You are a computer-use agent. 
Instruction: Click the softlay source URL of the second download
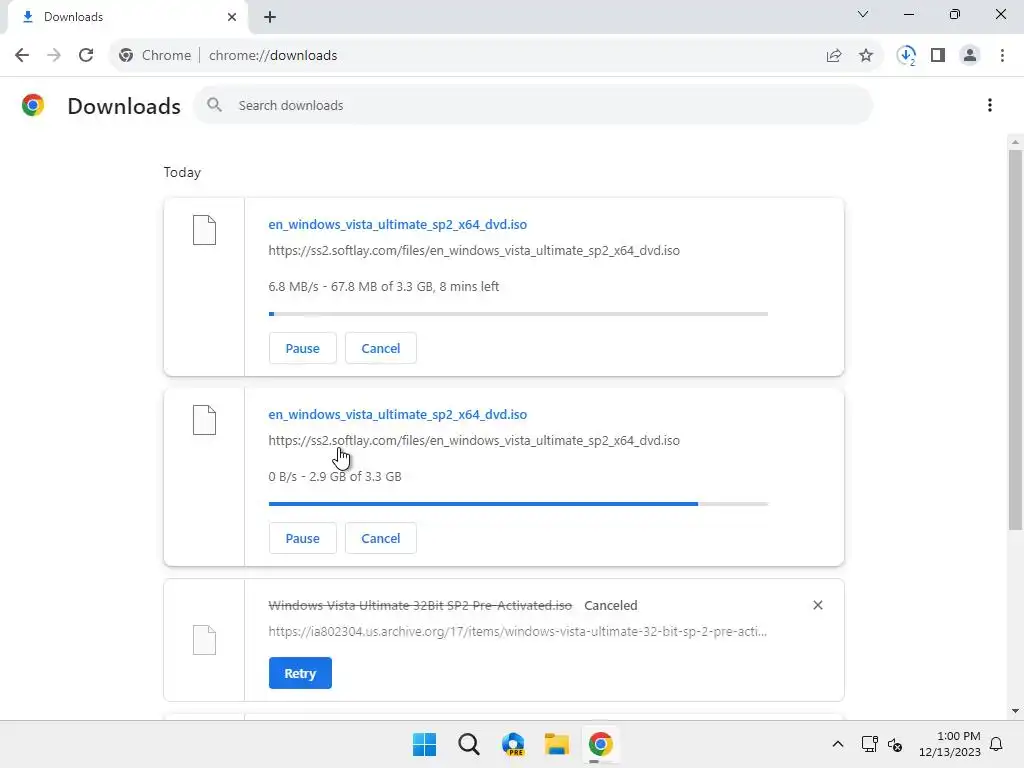(474, 441)
